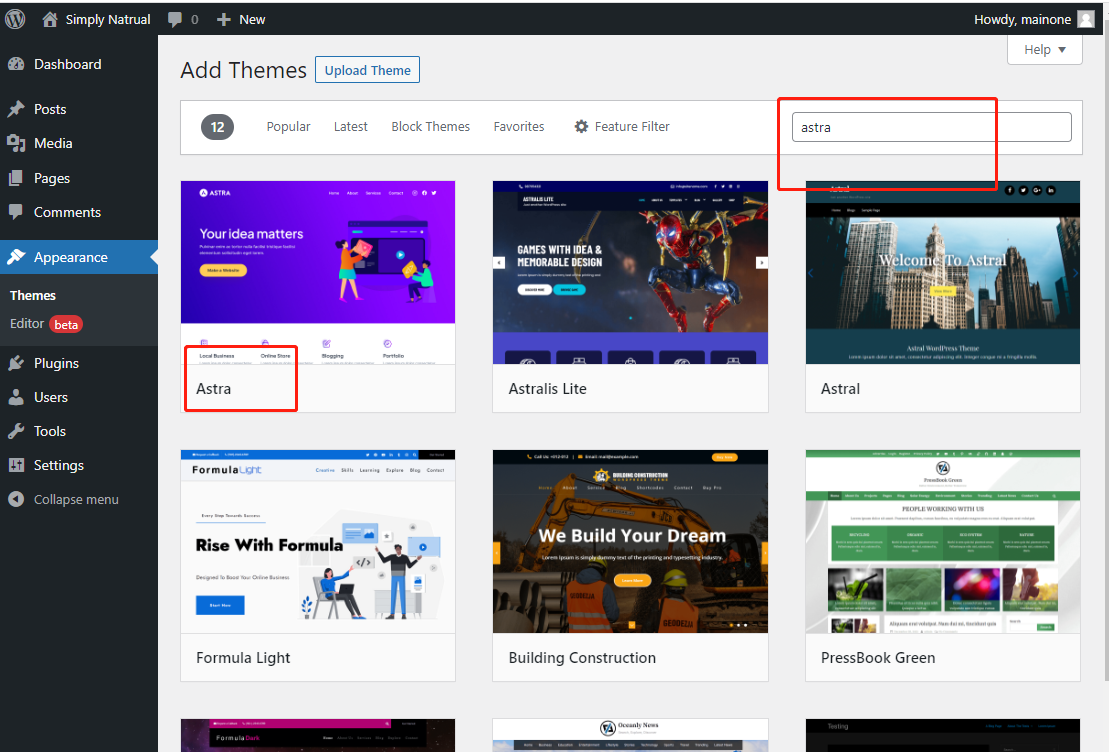1109x752 pixels.
Task: Click the 12 results count badge
Action: 217,127
